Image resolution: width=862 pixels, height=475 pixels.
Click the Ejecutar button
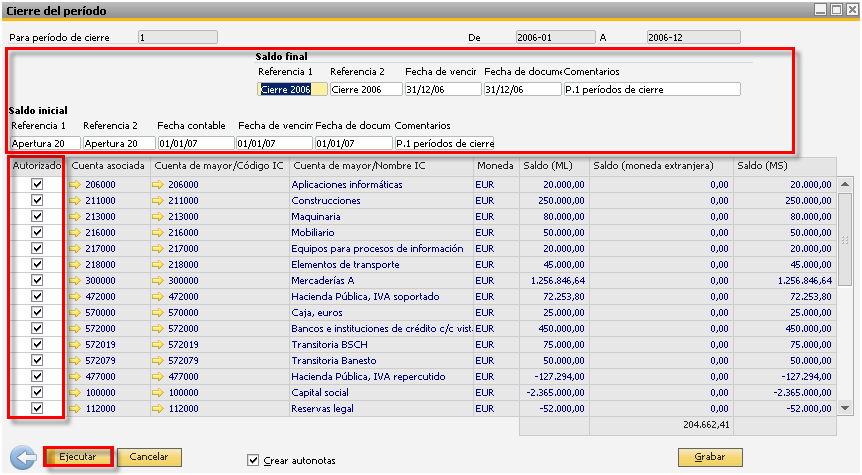coord(78,457)
